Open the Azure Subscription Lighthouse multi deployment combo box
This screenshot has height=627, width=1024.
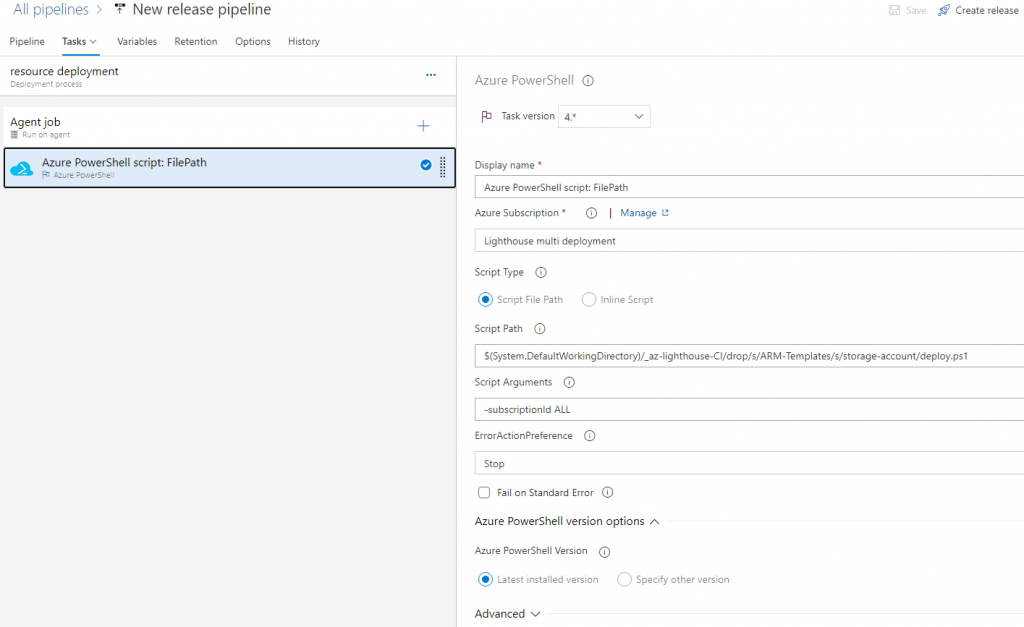[749, 241]
